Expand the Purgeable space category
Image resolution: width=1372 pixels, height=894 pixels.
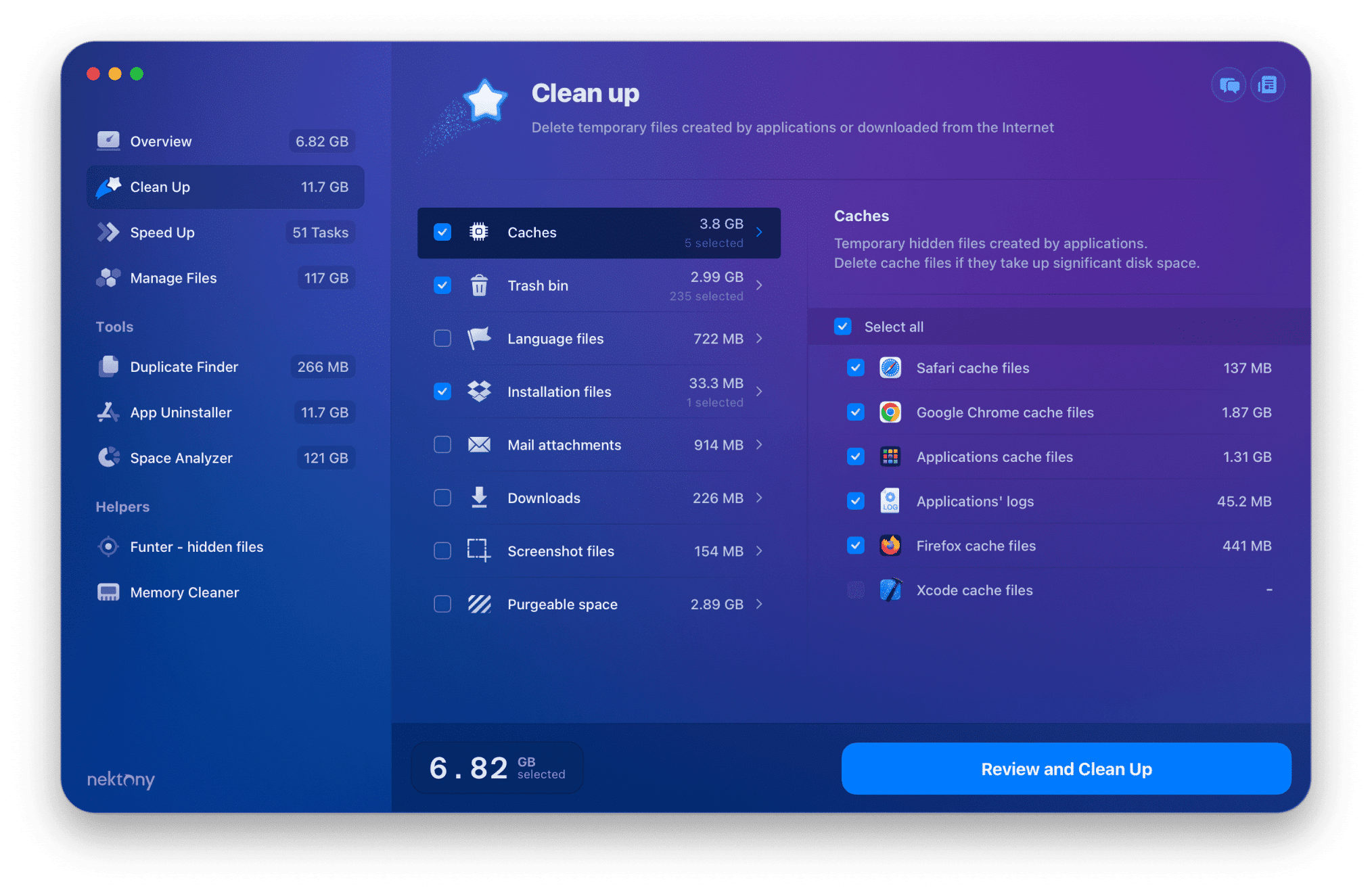[763, 603]
